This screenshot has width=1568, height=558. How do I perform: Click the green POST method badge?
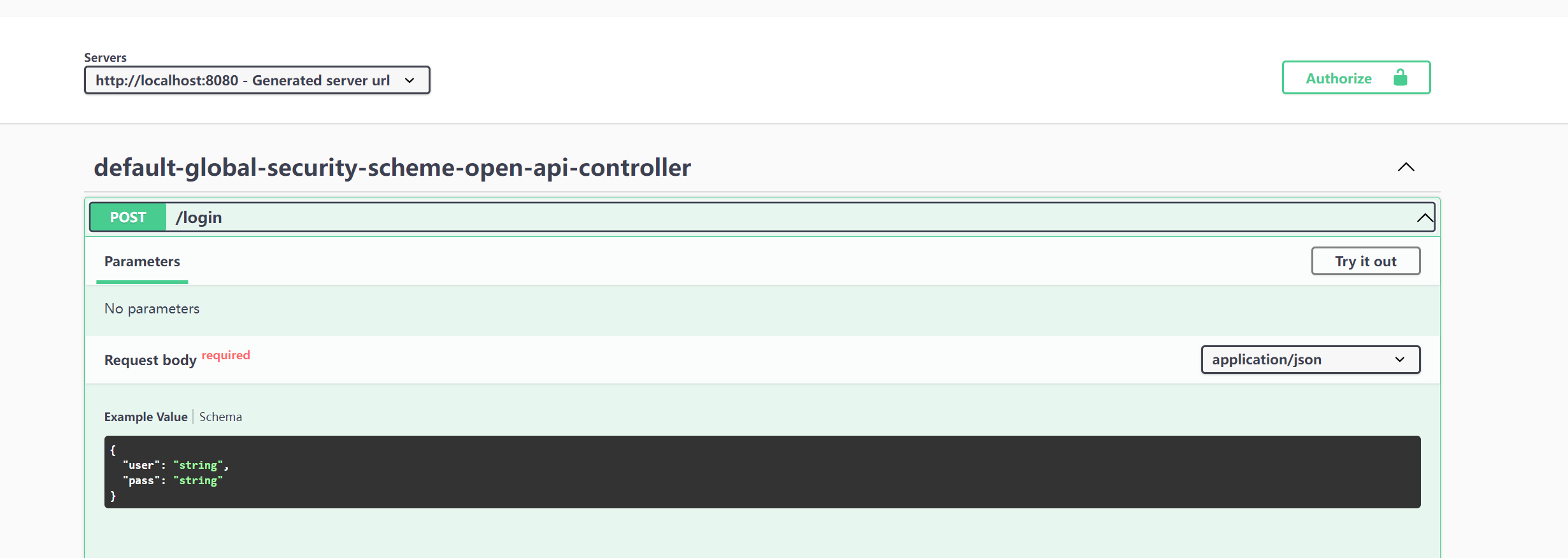[x=128, y=217]
